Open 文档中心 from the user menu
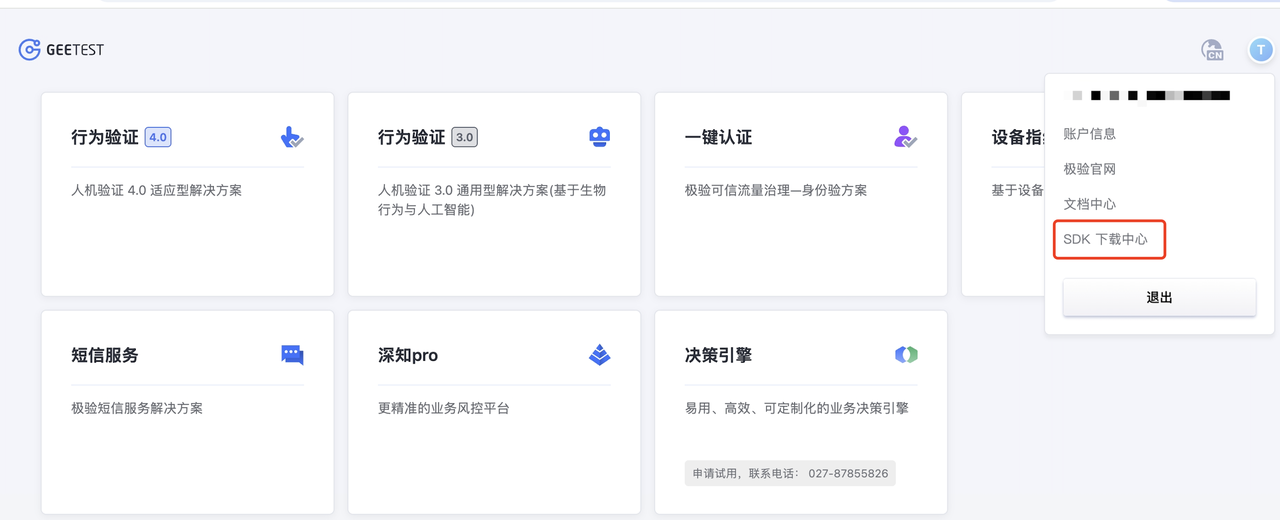Viewport: 1280px width, 520px height. click(x=1089, y=204)
